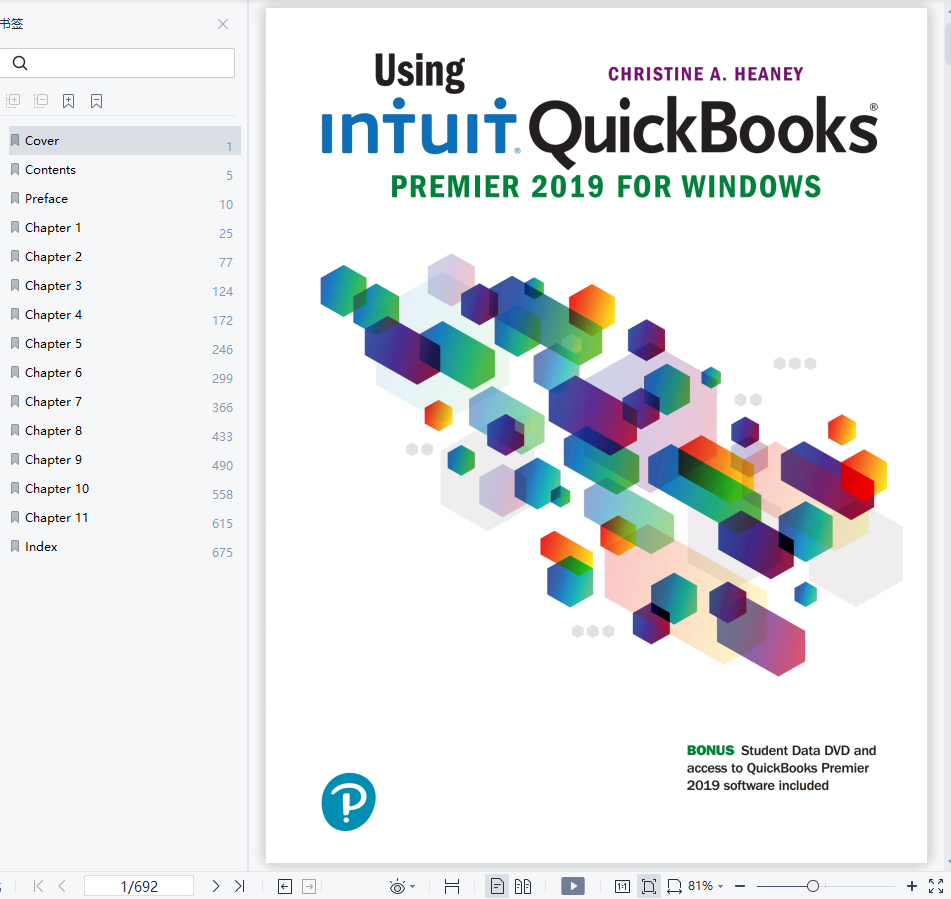
Task: Open the Index bookmark
Action: (124, 547)
